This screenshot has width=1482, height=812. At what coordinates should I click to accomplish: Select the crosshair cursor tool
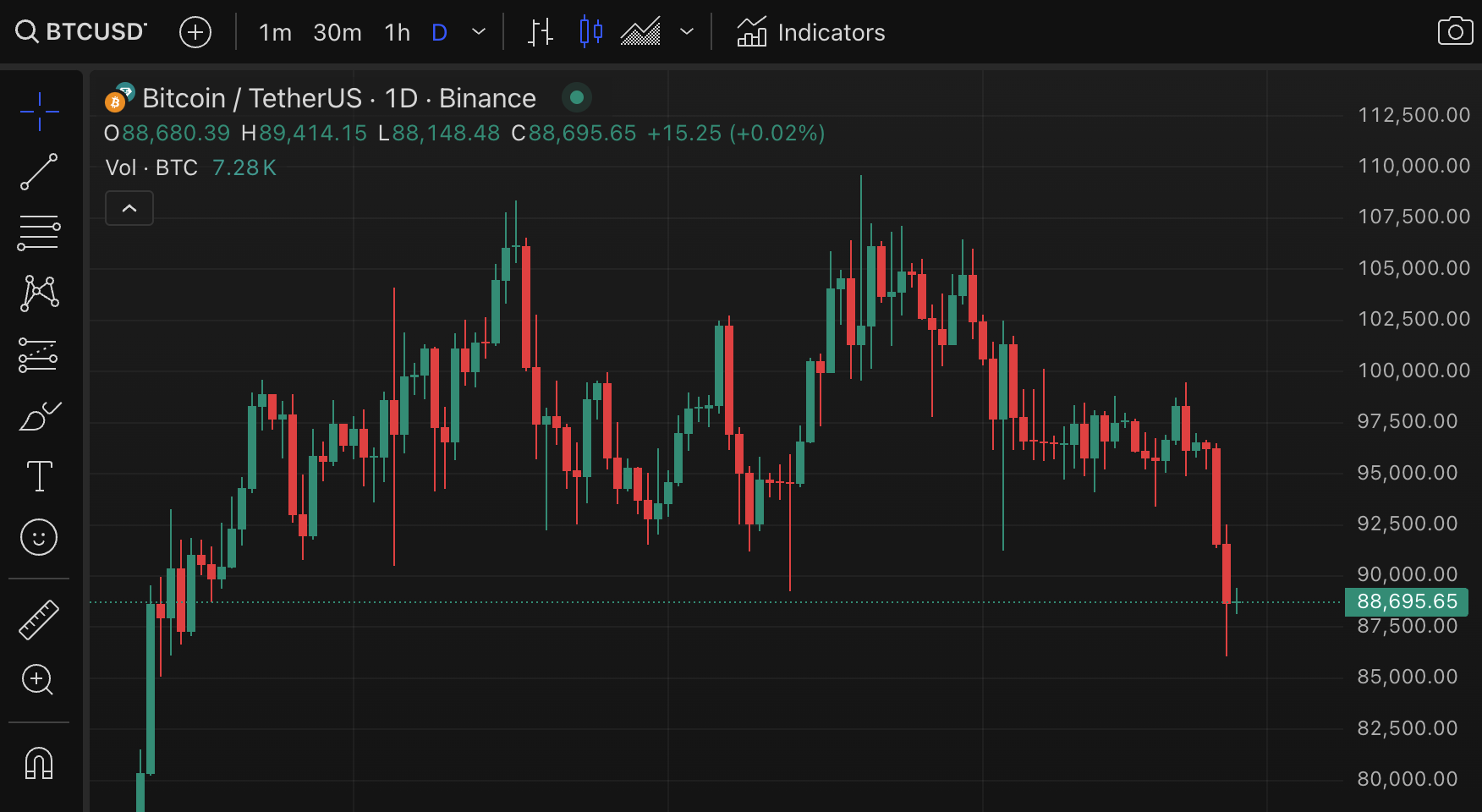[39, 111]
